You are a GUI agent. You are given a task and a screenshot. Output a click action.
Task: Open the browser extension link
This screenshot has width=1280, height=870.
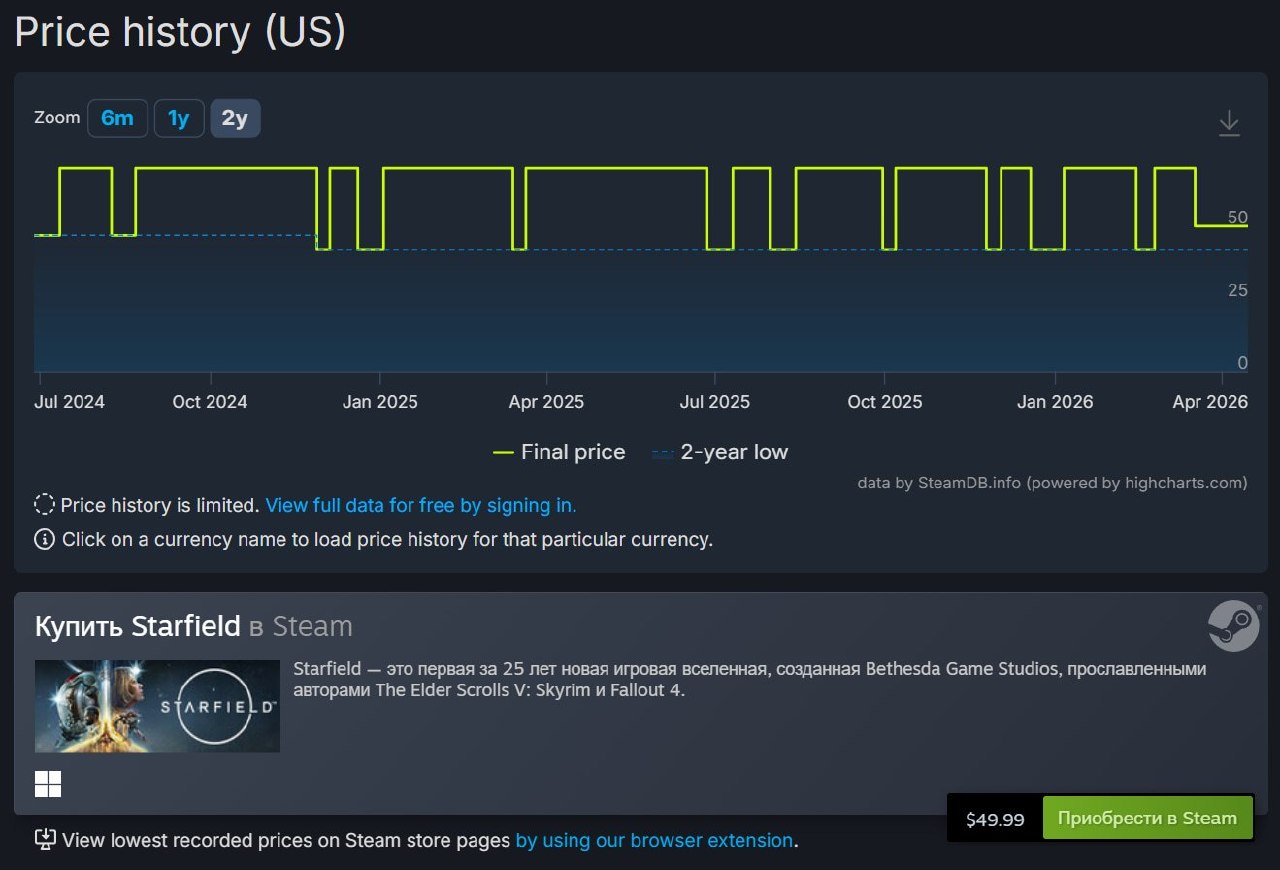(x=654, y=841)
